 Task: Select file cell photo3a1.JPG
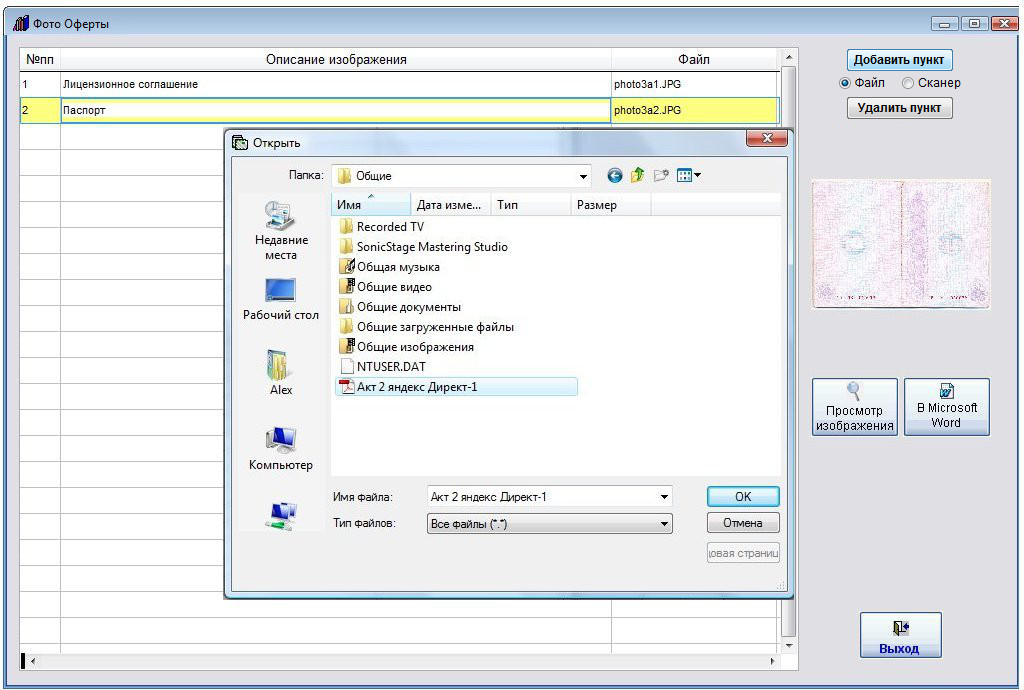(695, 84)
